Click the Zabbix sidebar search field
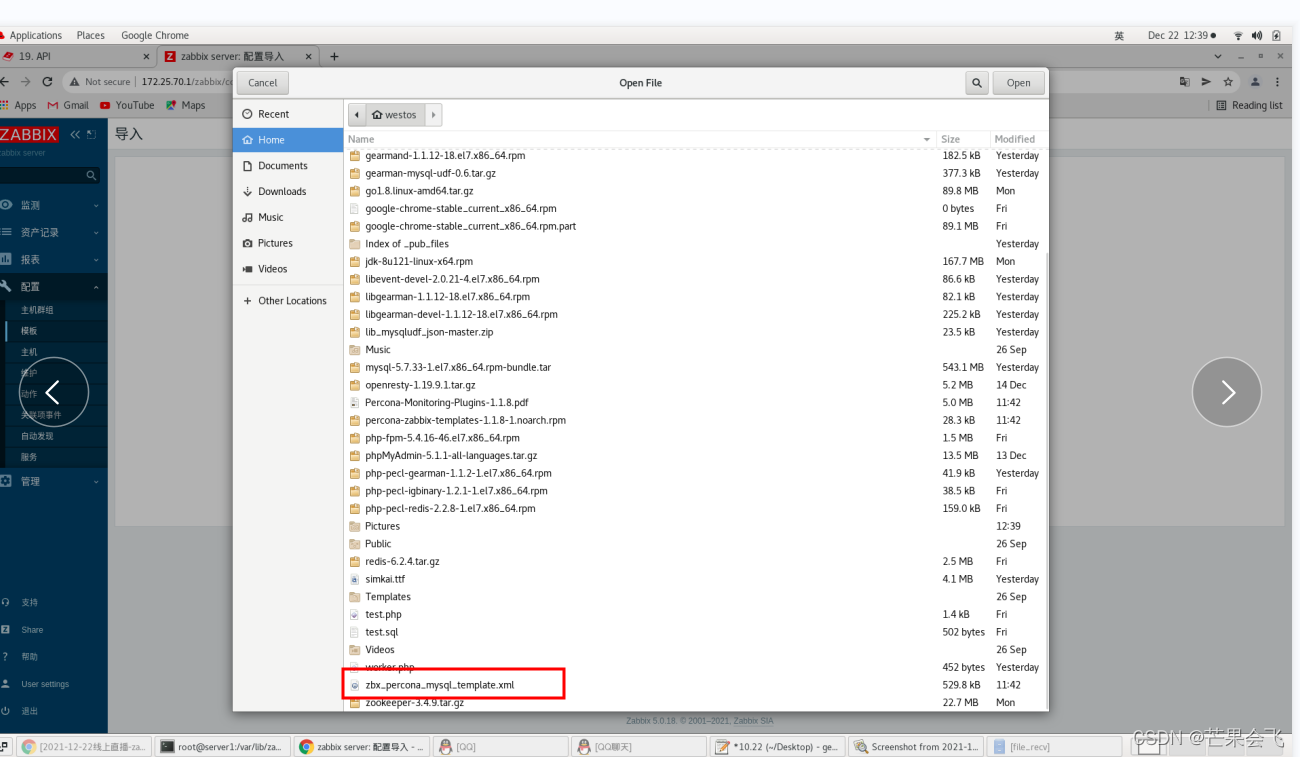This screenshot has width=1300, height=757. (49, 175)
